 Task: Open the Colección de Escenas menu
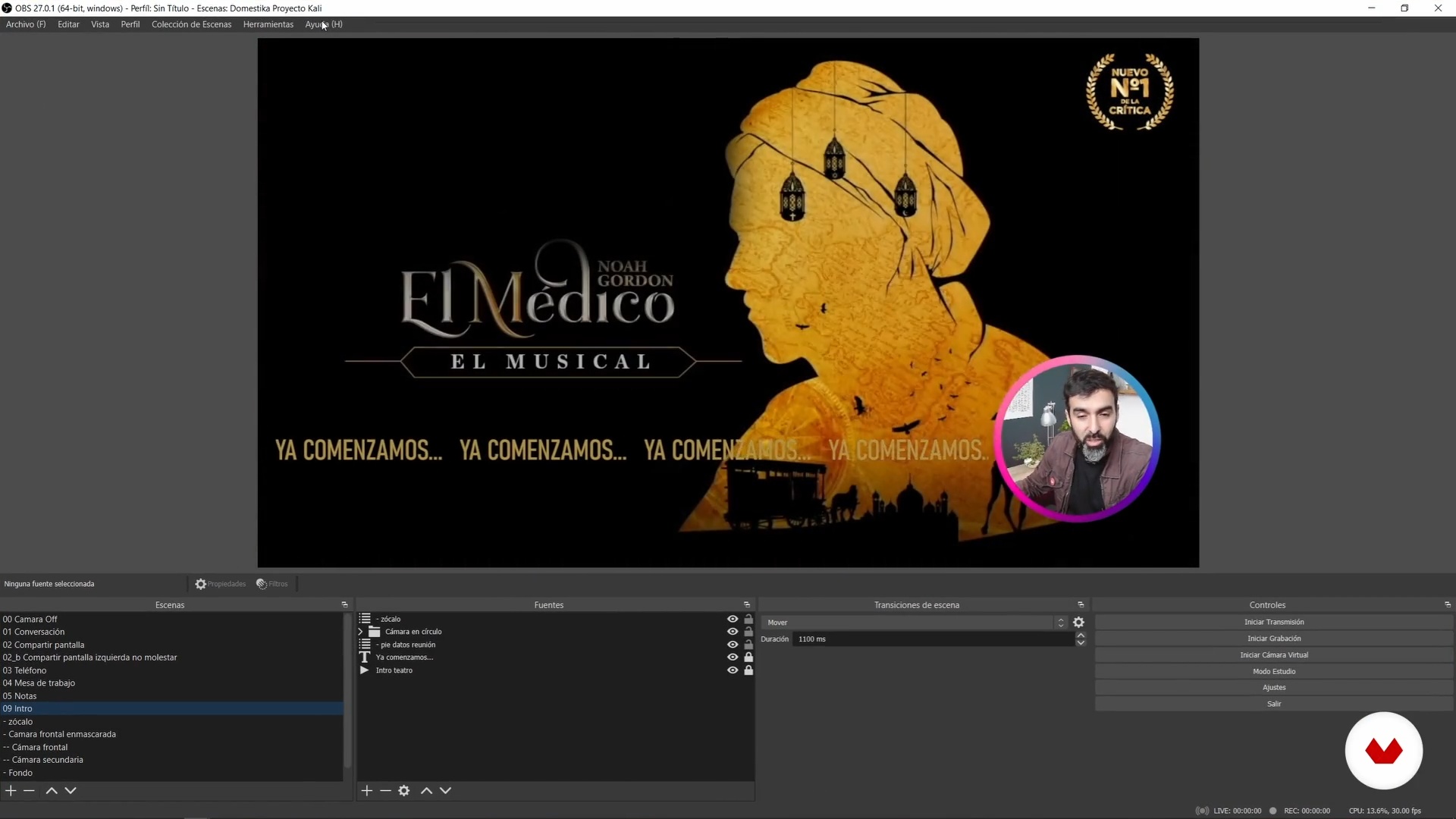click(191, 24)
